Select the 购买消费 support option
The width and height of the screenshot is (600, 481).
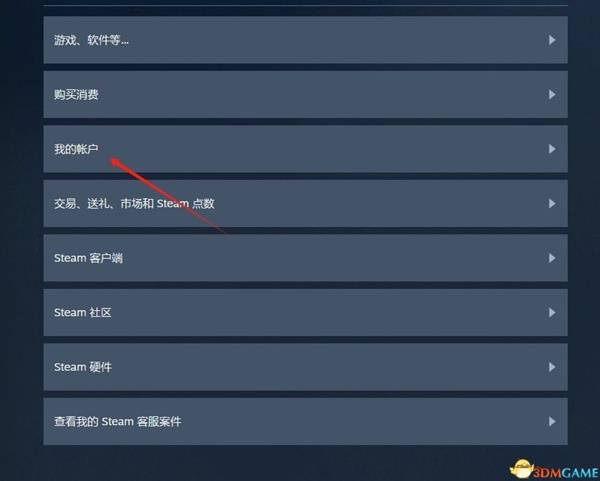(x=76, y=95)
